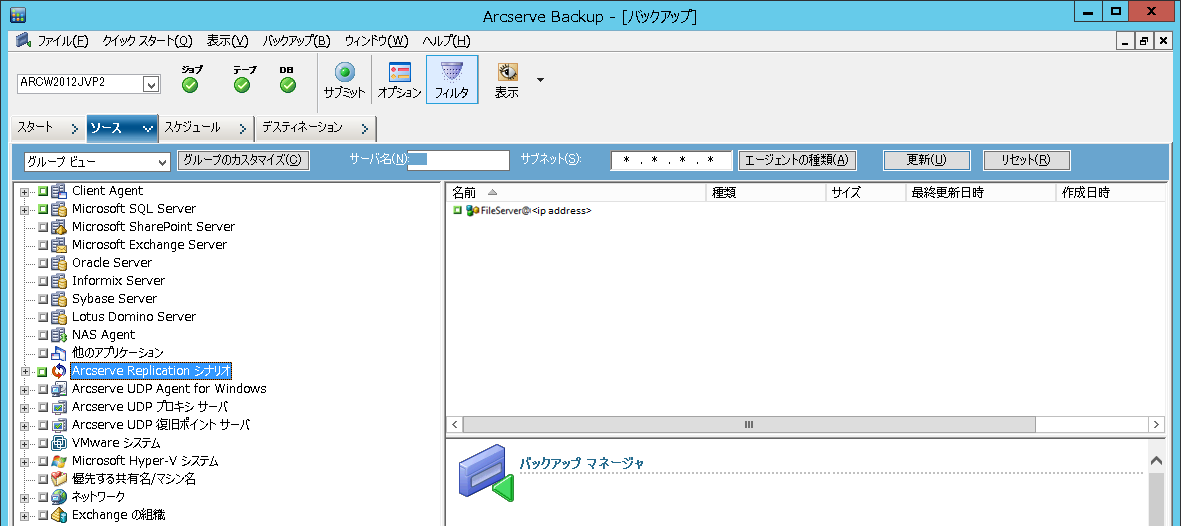Click the Client Agent tree icon

(59, 191)
